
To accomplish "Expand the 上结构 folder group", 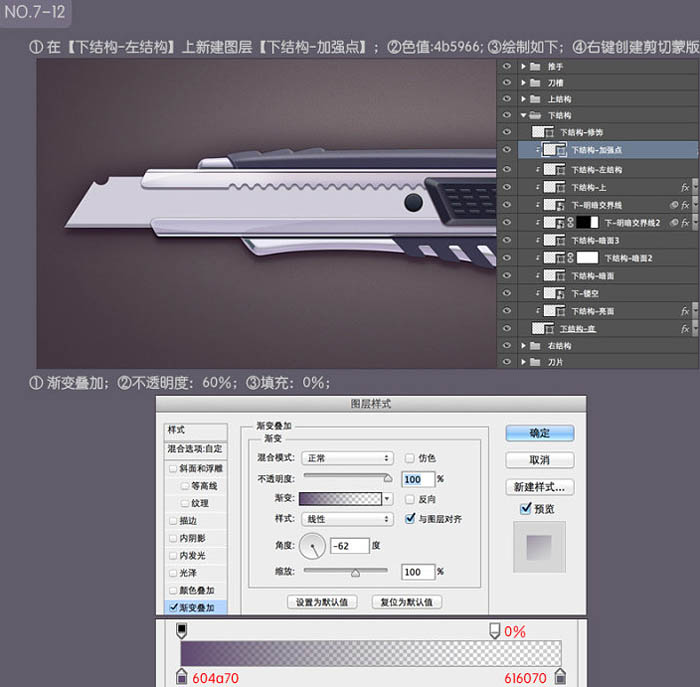I will [523, 99].
